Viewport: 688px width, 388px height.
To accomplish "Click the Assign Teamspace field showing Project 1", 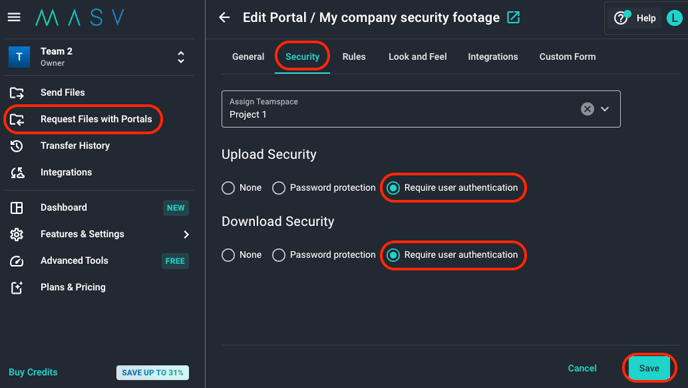I will click(420, 109).
